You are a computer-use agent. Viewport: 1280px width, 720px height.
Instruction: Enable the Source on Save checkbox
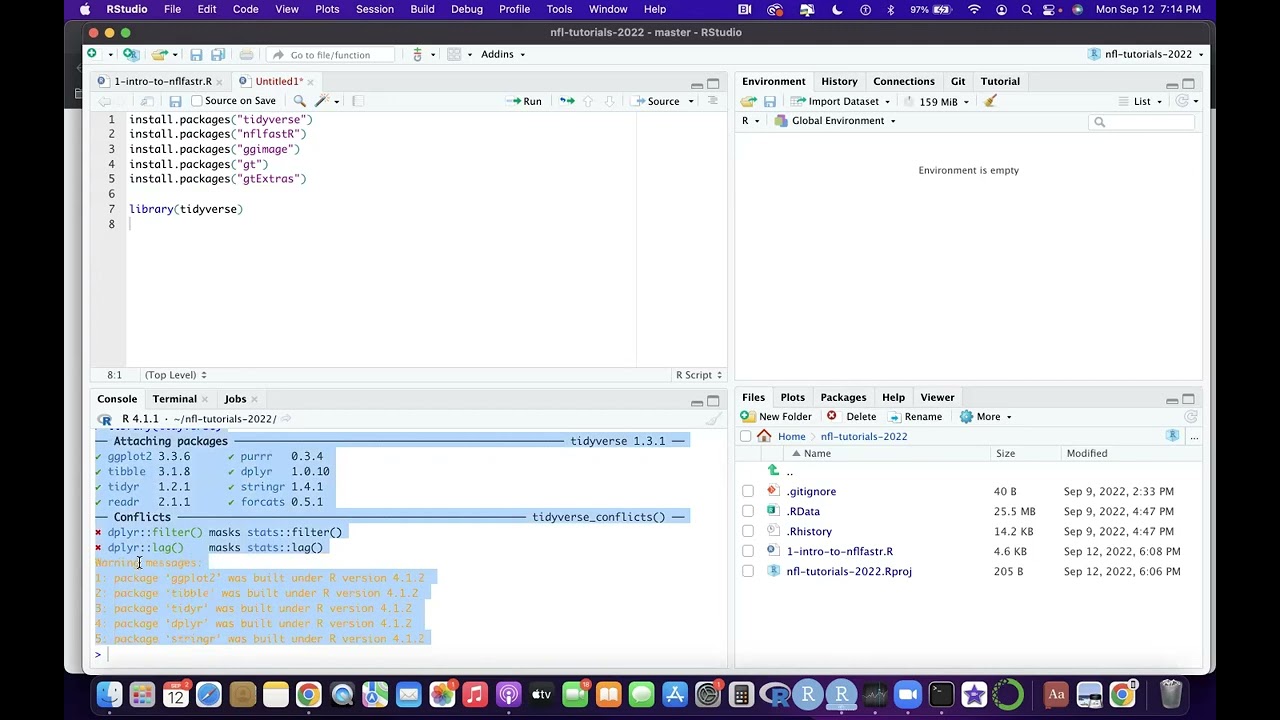(197, 101)
